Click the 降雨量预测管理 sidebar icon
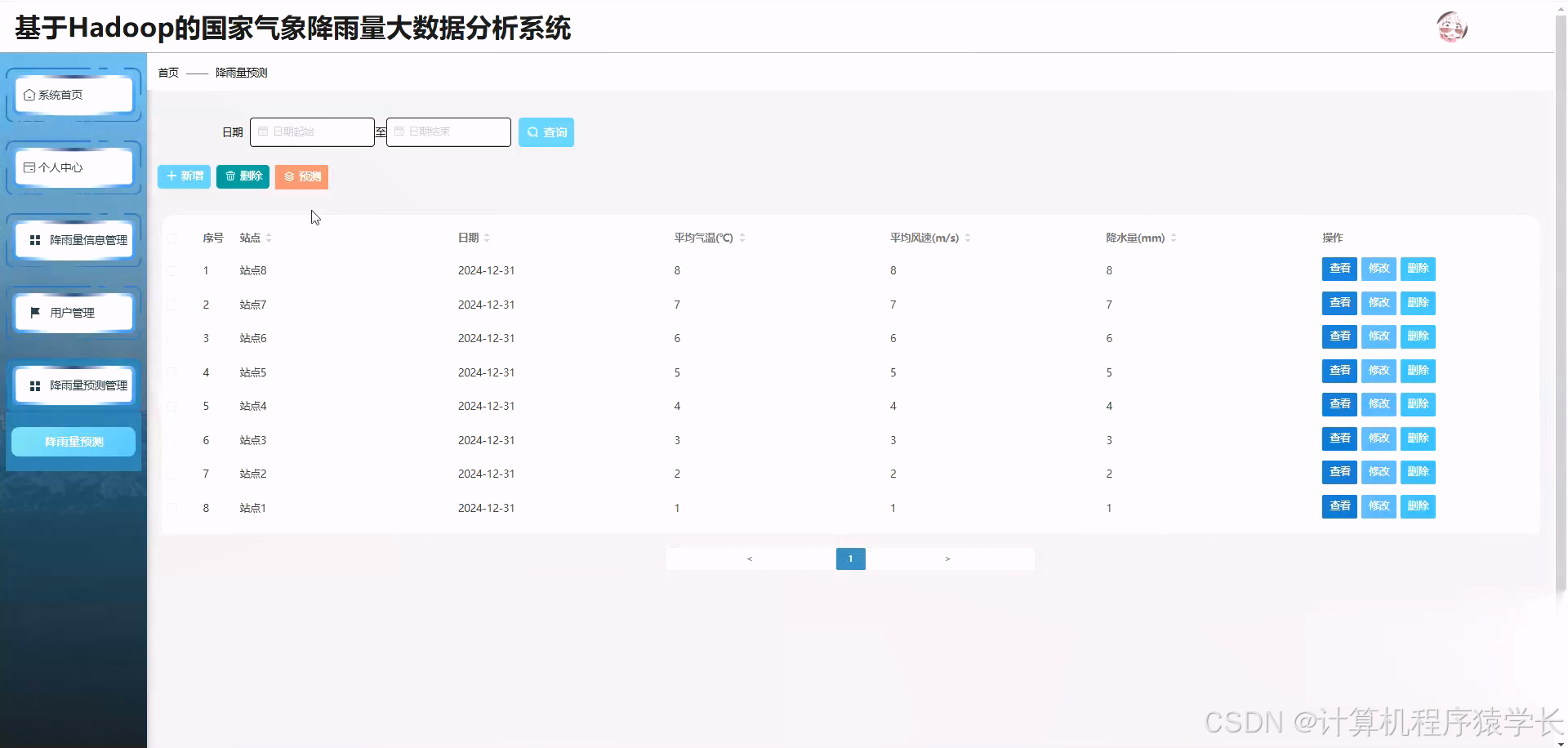 34,385
